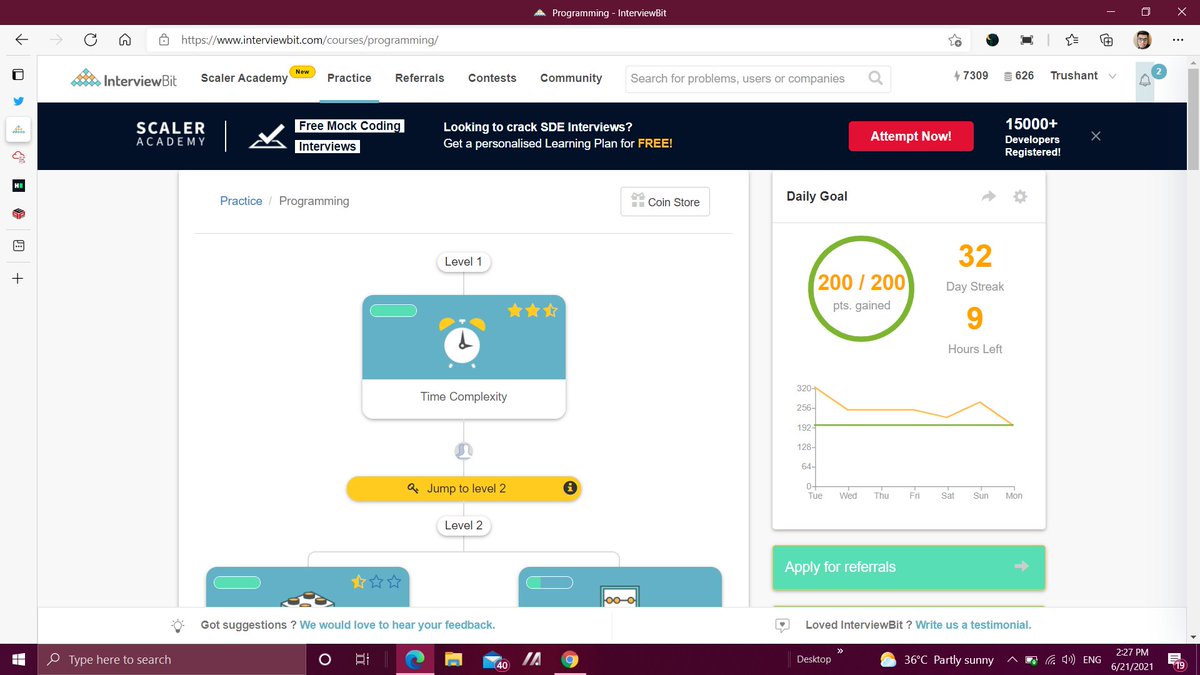
Task: Open the Mail app on taskbar
Action: point(494,660)
